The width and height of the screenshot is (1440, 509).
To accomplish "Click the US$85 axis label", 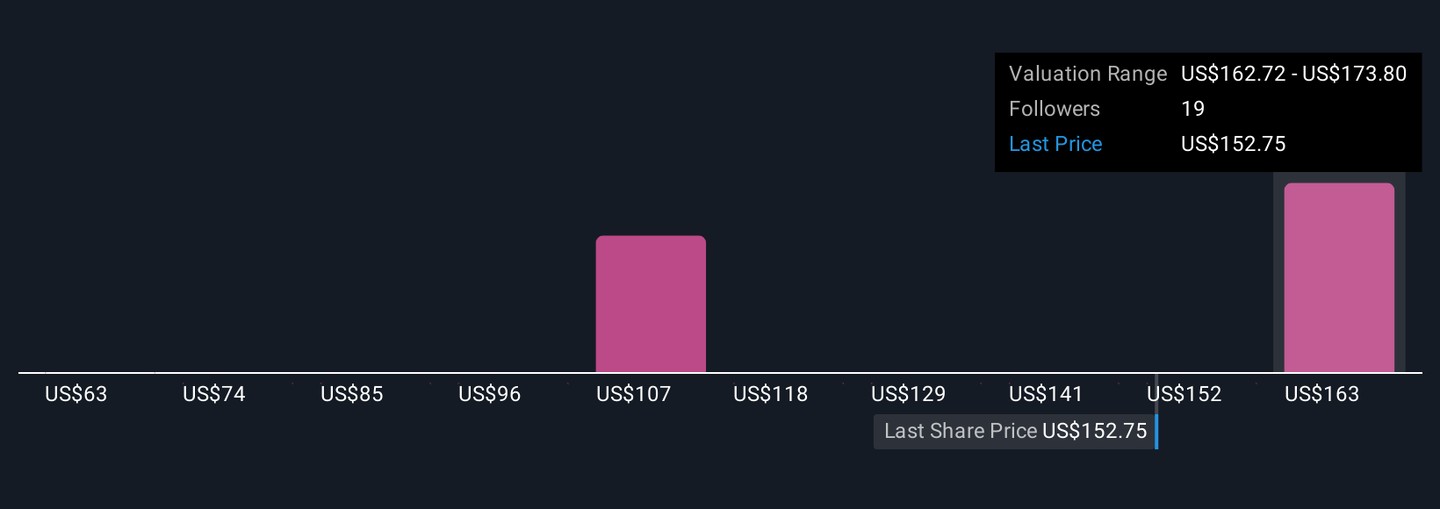I will (352, 394).
